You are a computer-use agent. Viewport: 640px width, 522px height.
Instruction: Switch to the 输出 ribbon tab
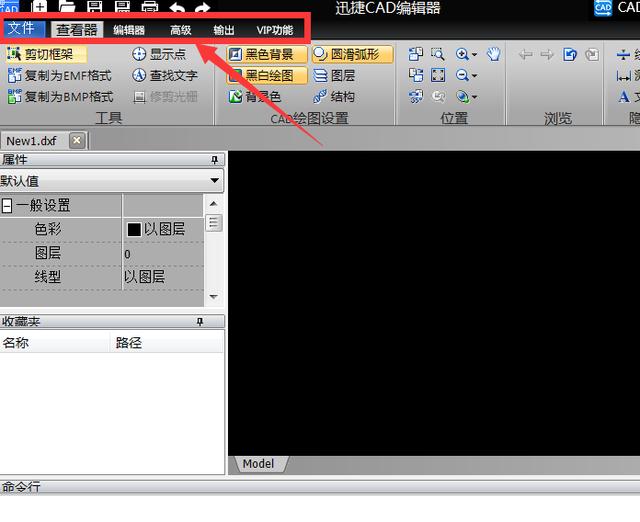coord(224,30)
